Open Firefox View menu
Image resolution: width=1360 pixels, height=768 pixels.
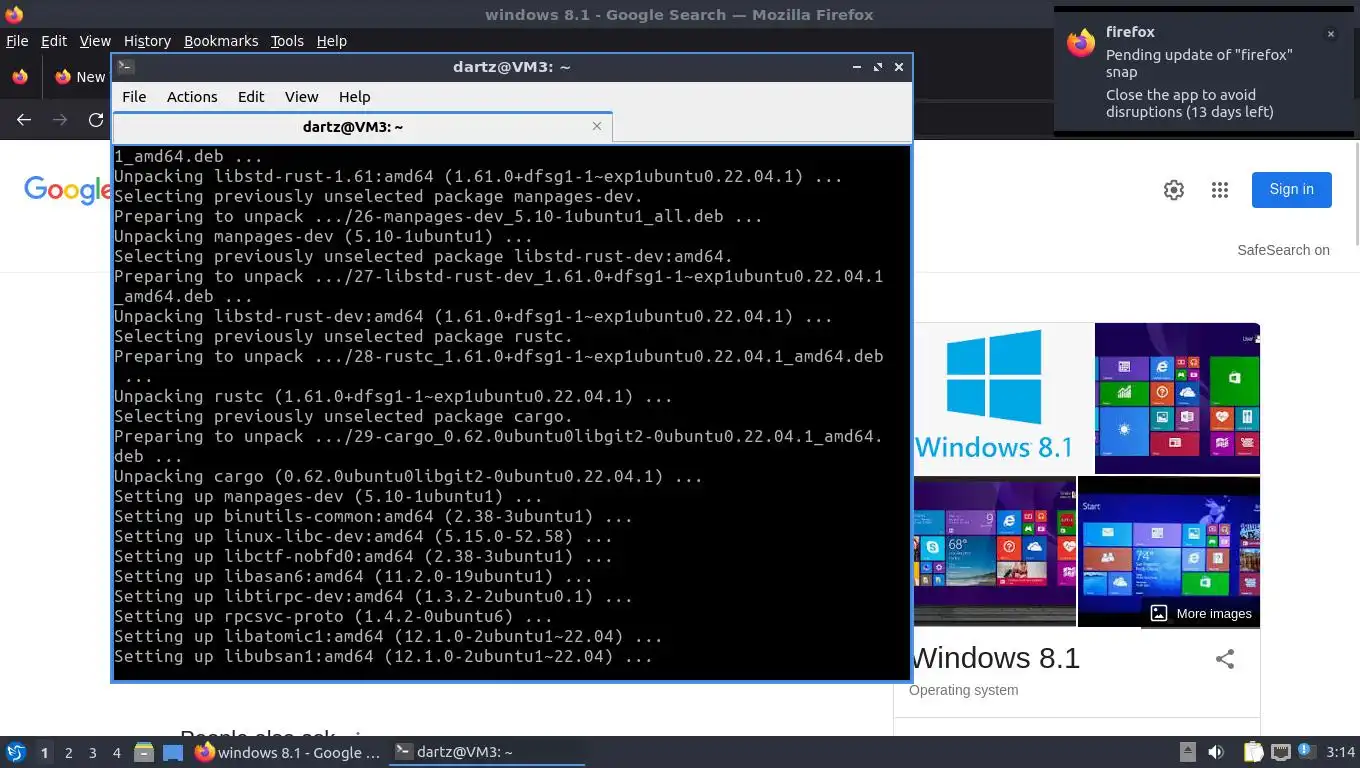coord(95,41)
